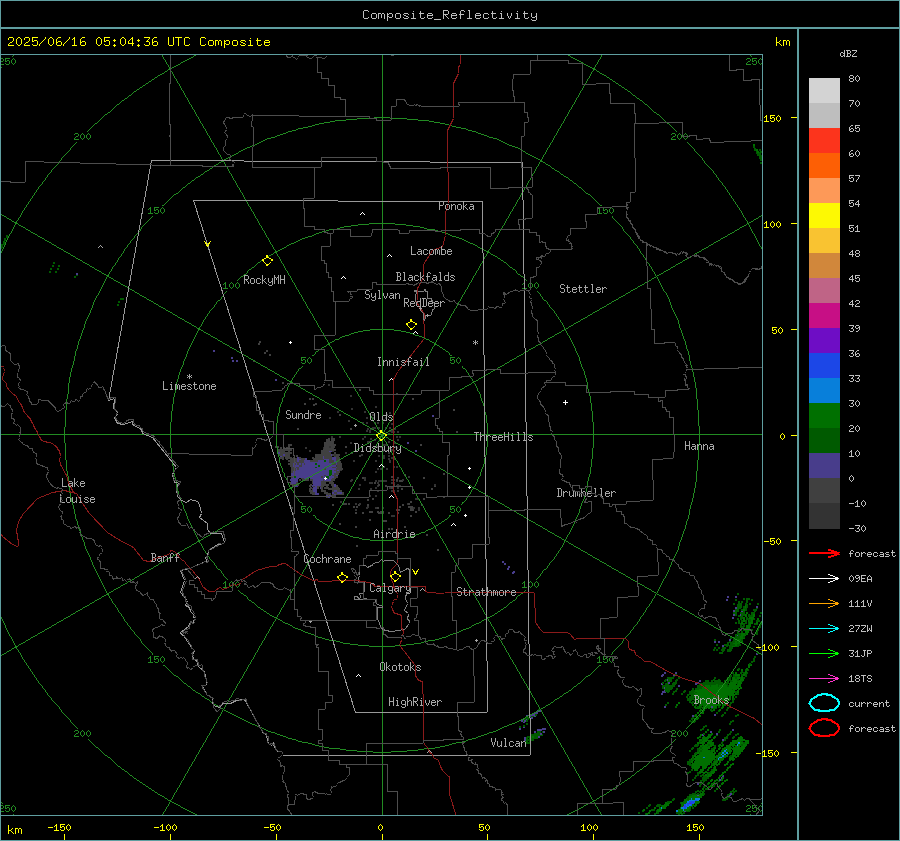Screen dimensions: 900x841
Task: Pick the bright yellow swatch on dBZ scale
Action: click(x=824, y=216)
